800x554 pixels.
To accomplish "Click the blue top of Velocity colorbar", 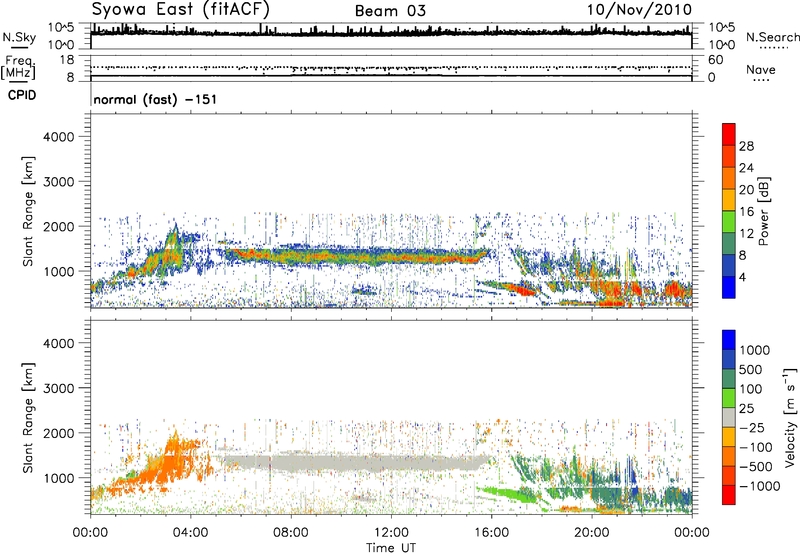I will [729, 340].
